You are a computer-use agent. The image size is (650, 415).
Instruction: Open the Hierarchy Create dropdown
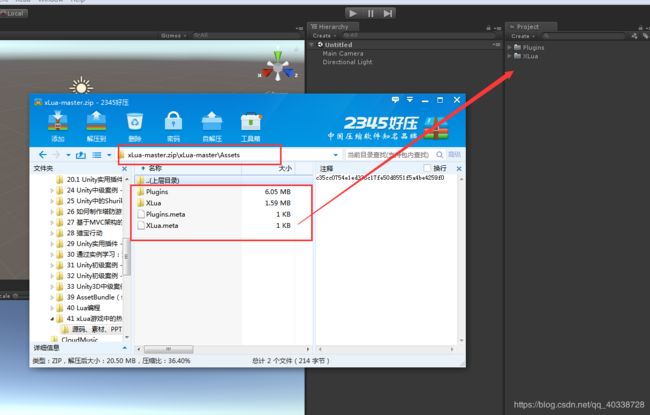tap(324, 36)
